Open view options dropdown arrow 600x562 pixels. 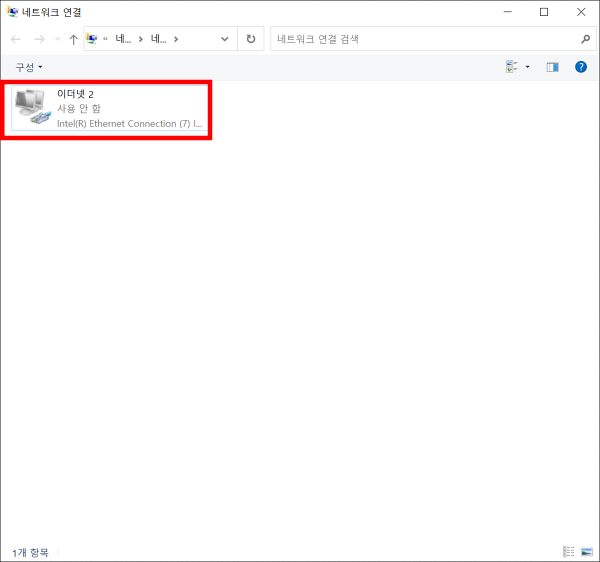click(528, 67)
